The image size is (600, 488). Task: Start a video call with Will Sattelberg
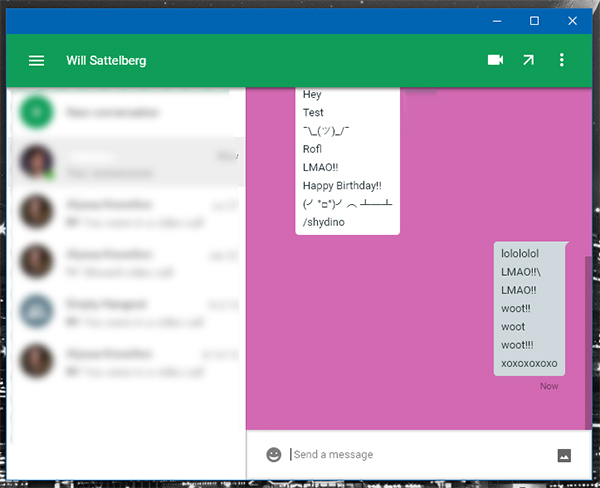click(x=494, y=61)
